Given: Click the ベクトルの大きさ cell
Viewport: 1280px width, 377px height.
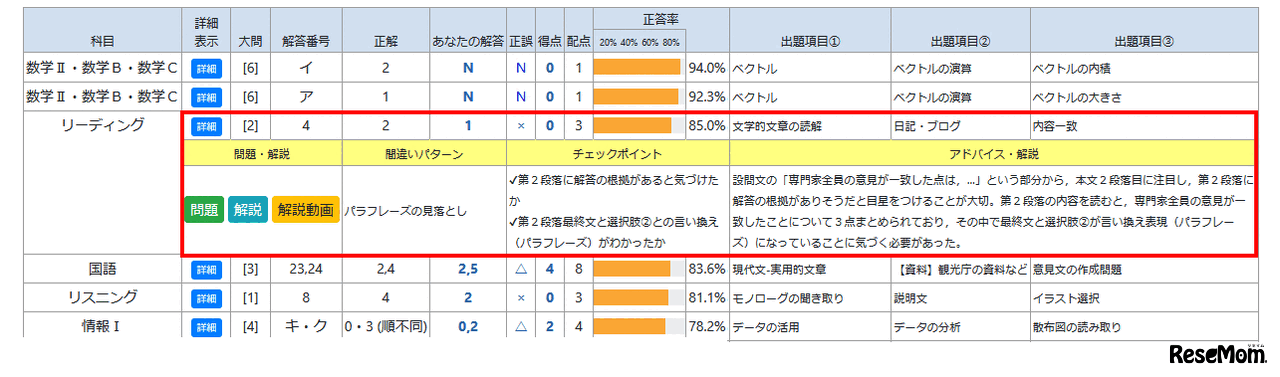Looking at the screenshot, I should pos(1143,97).
